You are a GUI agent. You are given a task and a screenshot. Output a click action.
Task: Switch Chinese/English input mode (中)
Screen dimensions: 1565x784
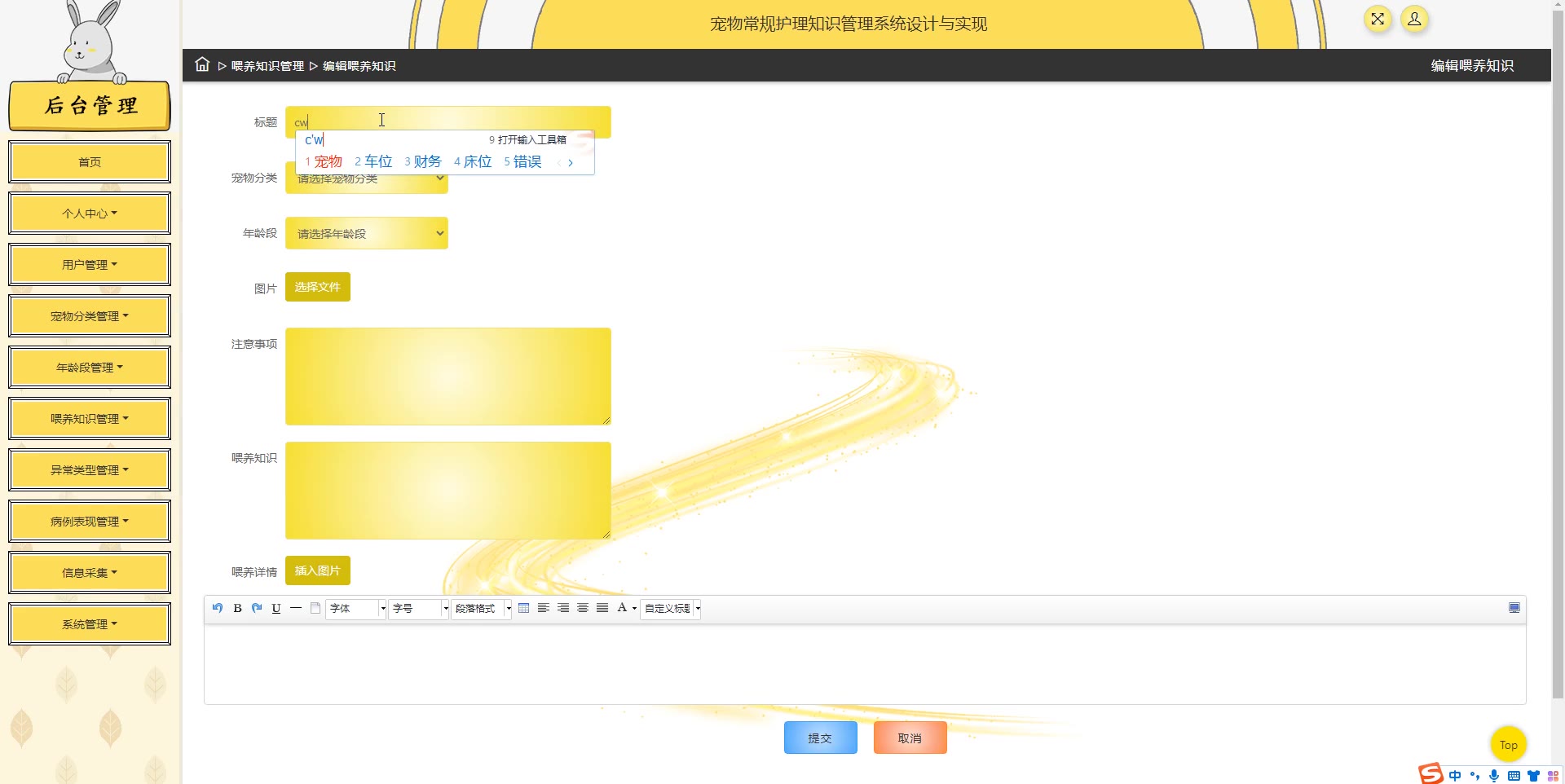pyautogui.click(x=1455, y=776)
